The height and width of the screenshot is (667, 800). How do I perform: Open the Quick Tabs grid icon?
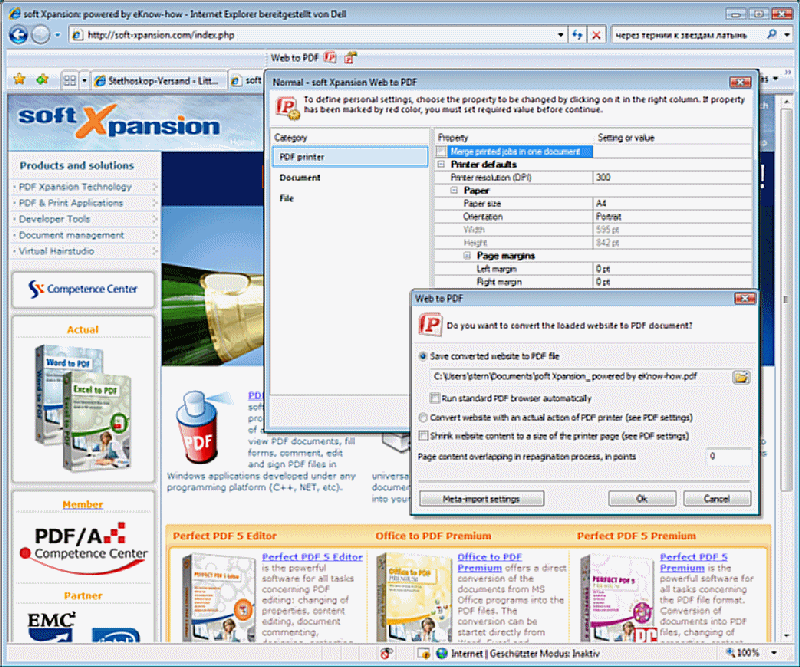point(69,80)
